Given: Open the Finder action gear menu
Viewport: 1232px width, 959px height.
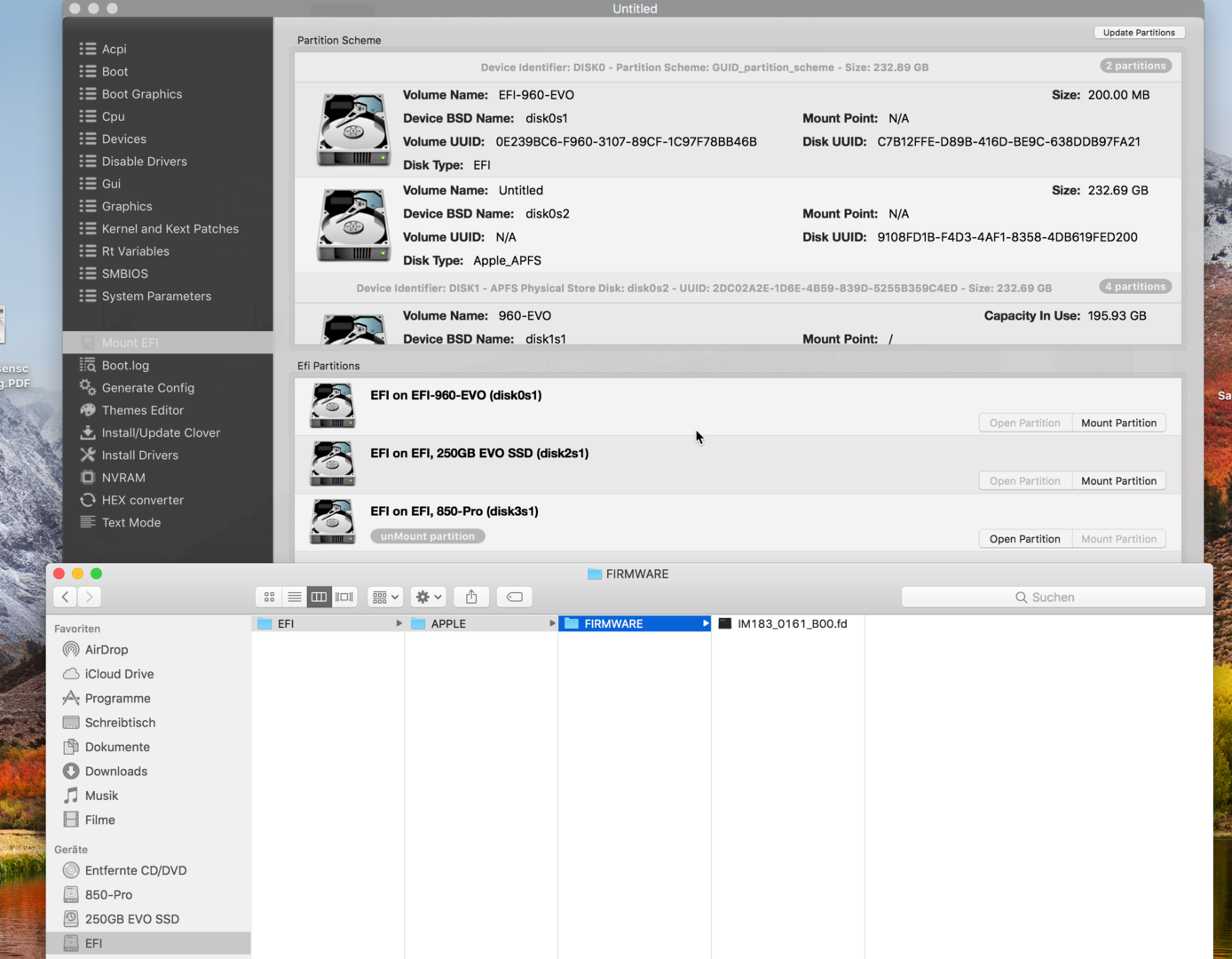Looking at the screenshot, I should pyautogui.click(x=428, y=597).
